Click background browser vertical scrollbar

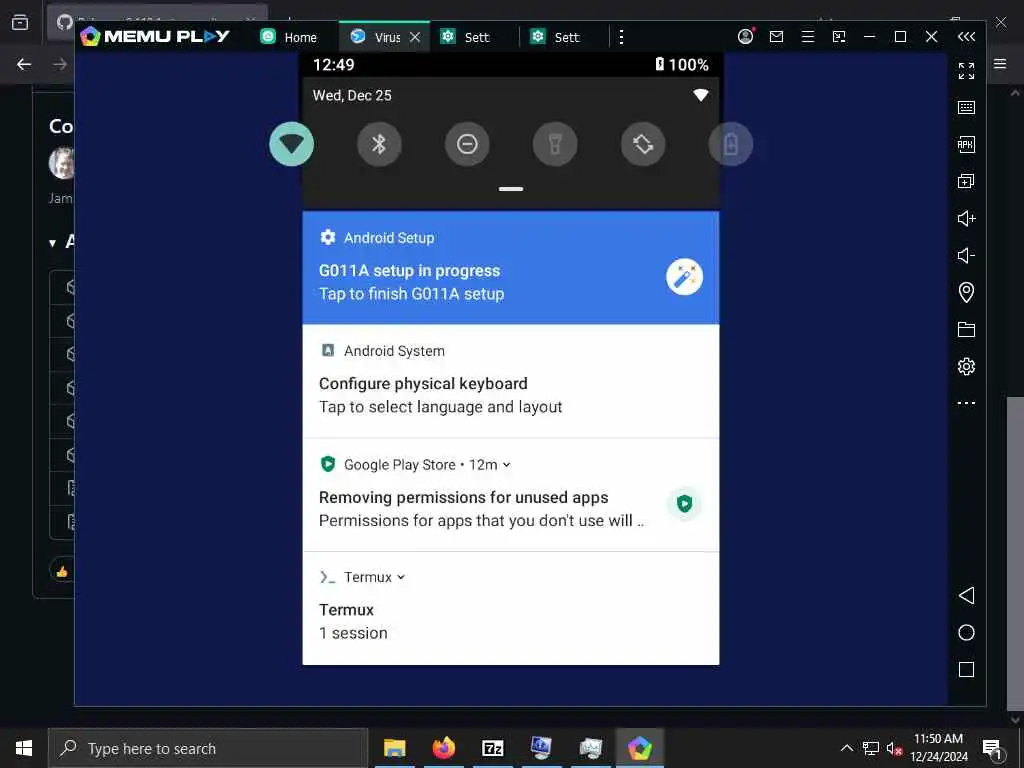(x=1015, y=552)
